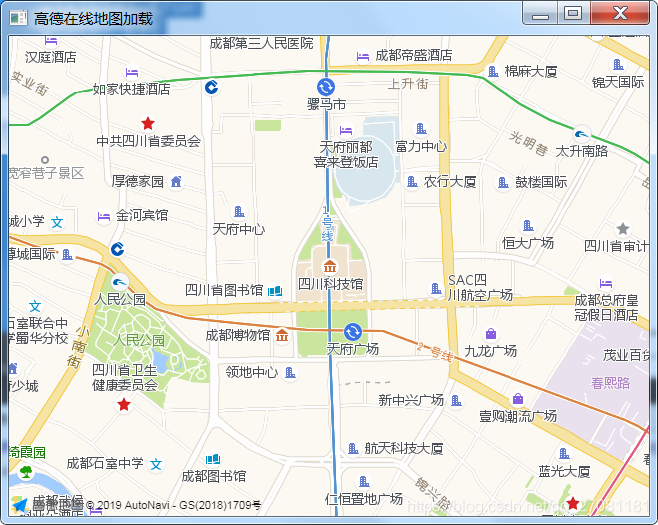Image resolution: width=658 pixels, height=525 pixels.
Task: Click the red star at 中共四川省委员会
Action: [148, 124]
